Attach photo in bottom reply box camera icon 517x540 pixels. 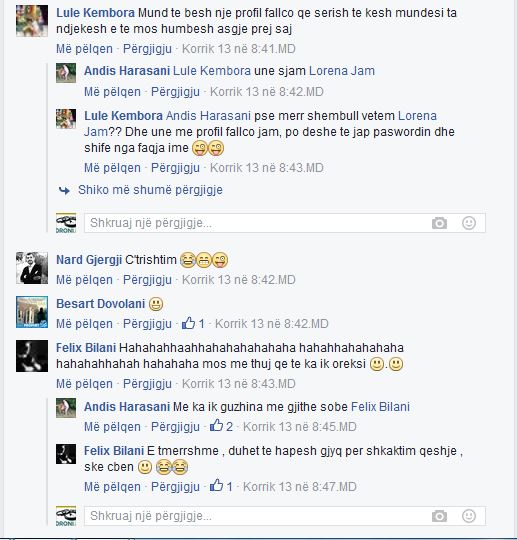439,516
